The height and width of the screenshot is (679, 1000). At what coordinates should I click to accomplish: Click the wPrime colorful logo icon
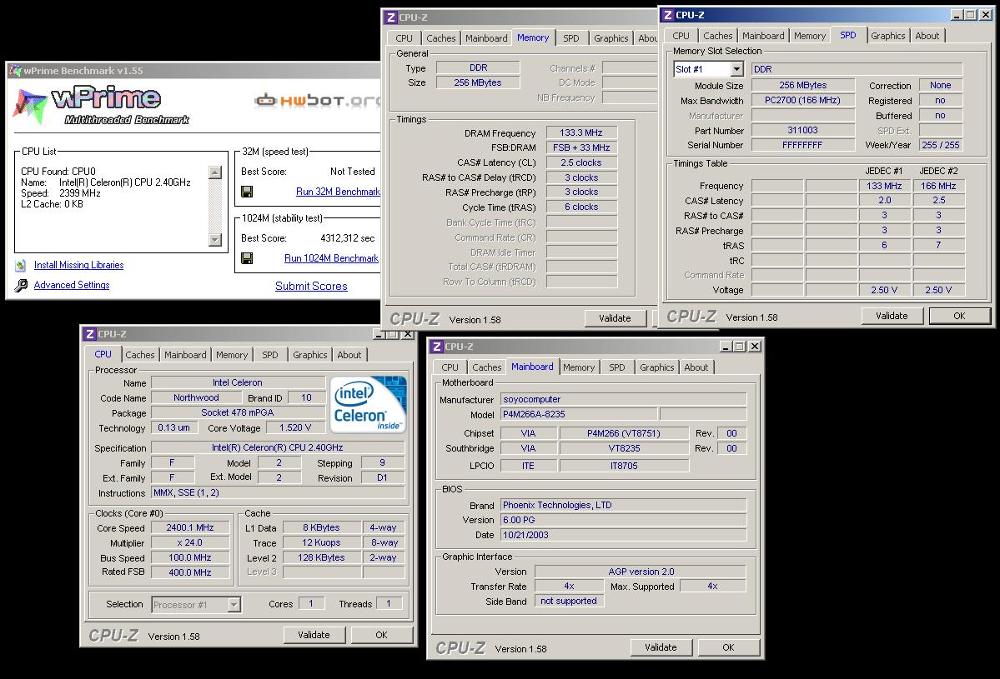pos(29,106)
